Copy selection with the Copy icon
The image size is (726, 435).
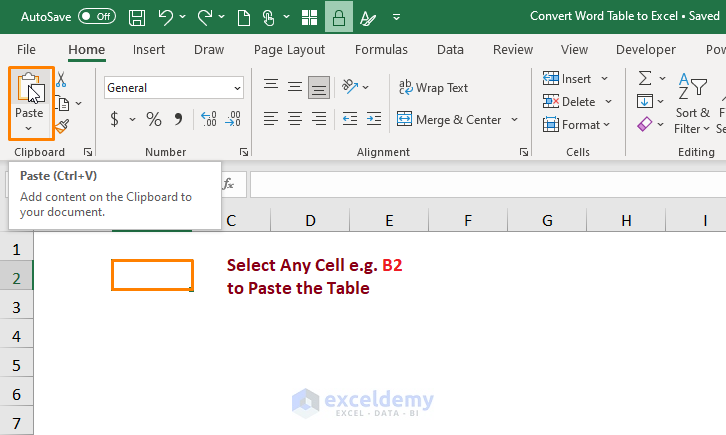click(x=63, y=103)
